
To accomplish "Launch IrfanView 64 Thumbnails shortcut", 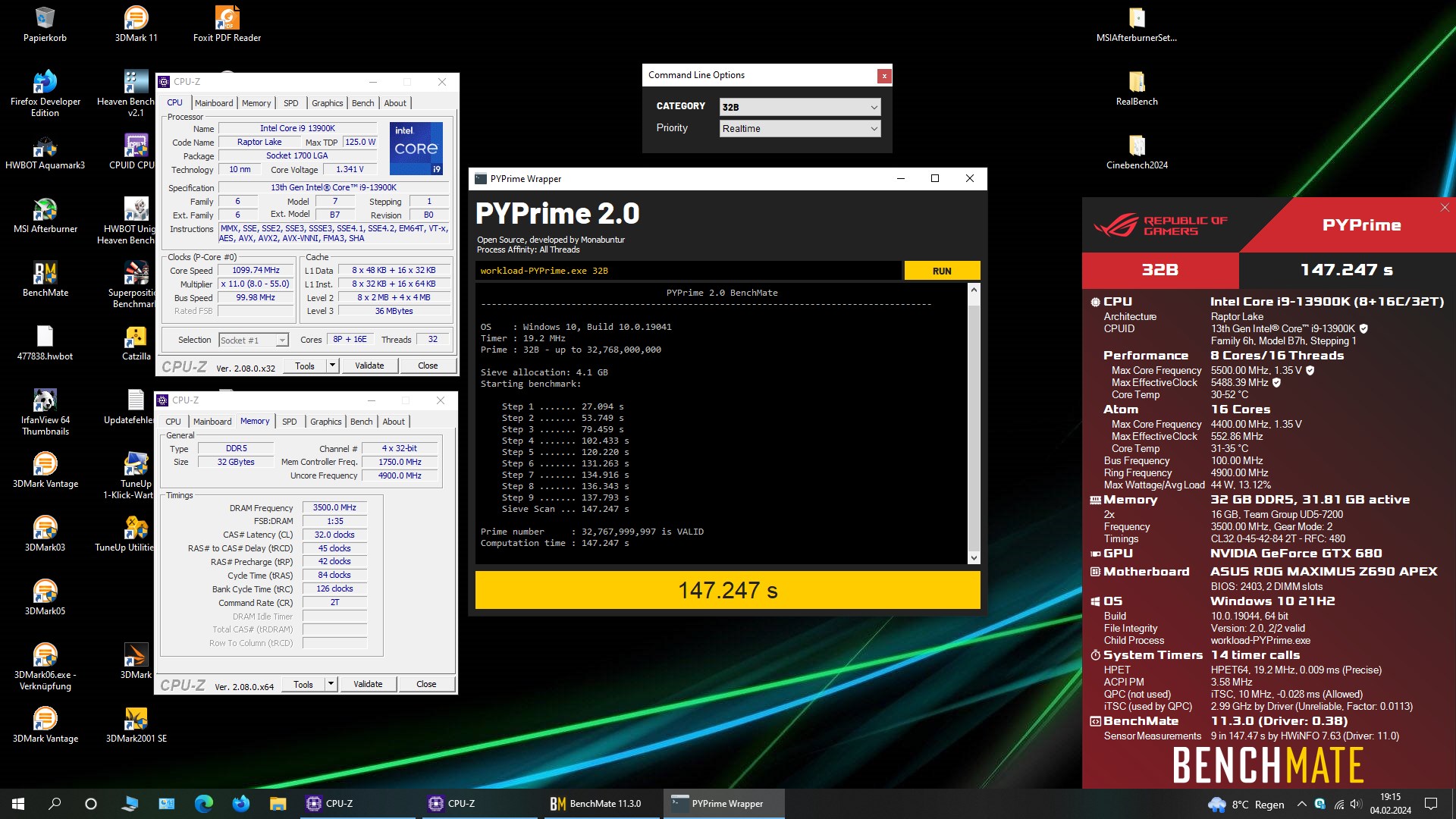I will [45, 413].
